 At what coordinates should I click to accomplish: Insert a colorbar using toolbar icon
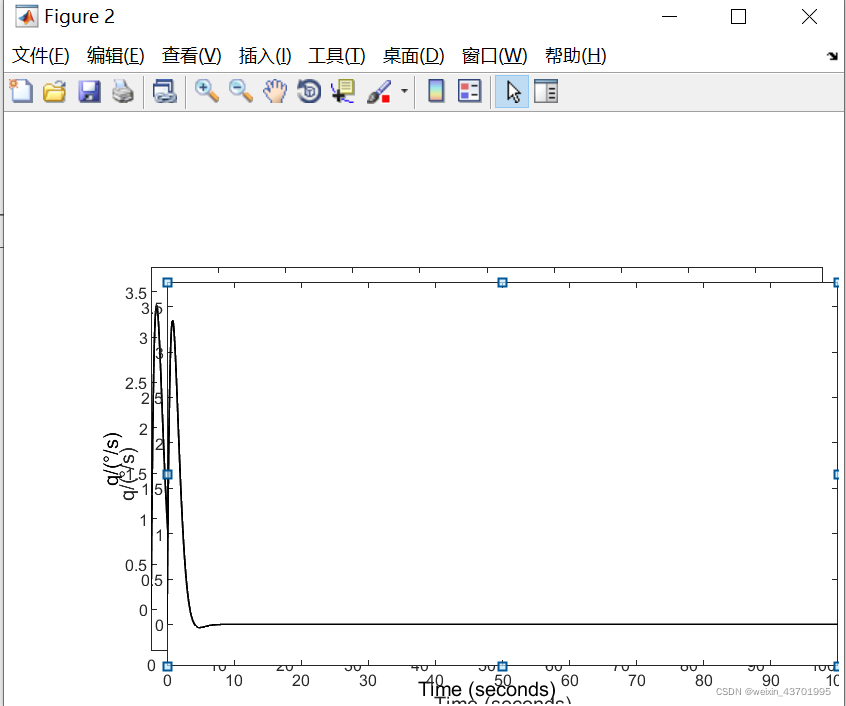(436, 91)
